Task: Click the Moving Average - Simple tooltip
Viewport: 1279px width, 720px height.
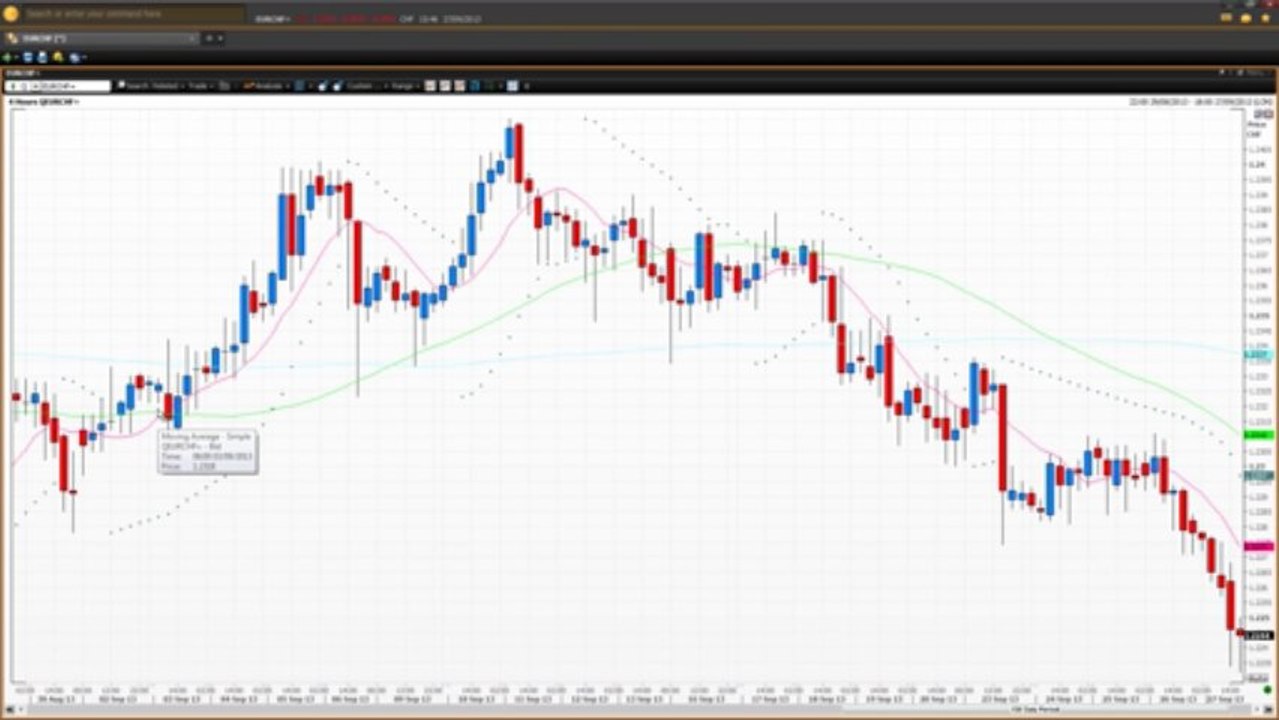Action: [x=208, y=451]
